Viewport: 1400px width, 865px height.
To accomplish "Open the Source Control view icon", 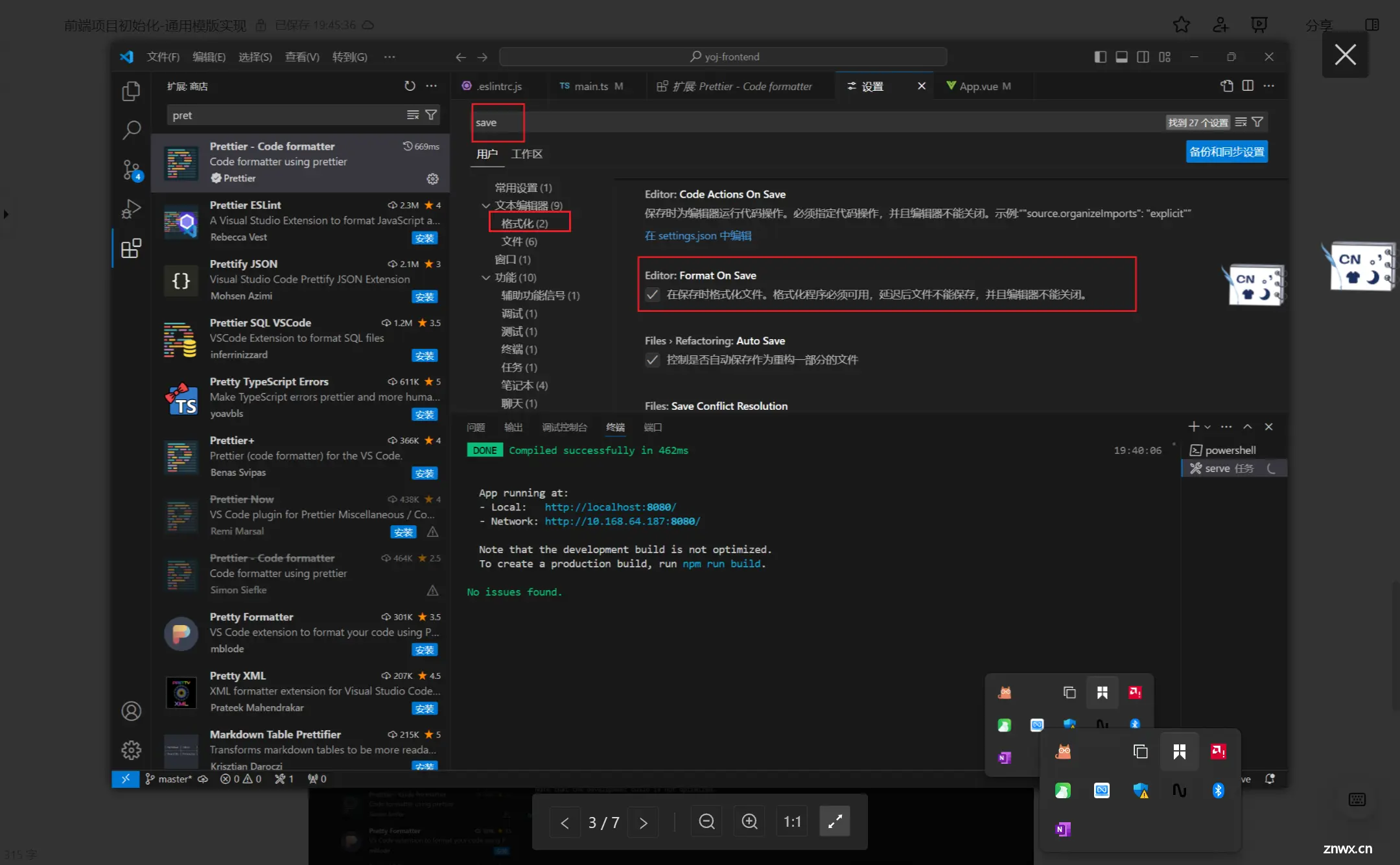I will (x=131, y=170).
